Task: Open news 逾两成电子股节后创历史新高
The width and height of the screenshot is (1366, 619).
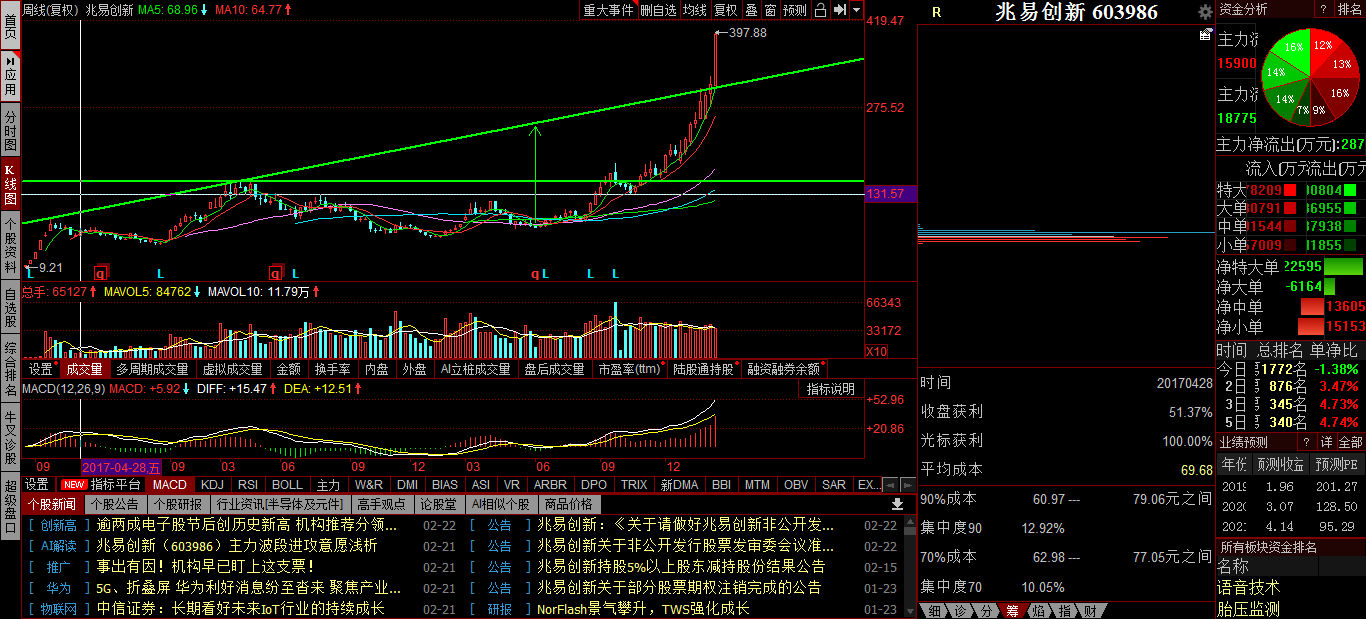Action: click(246, 524)
